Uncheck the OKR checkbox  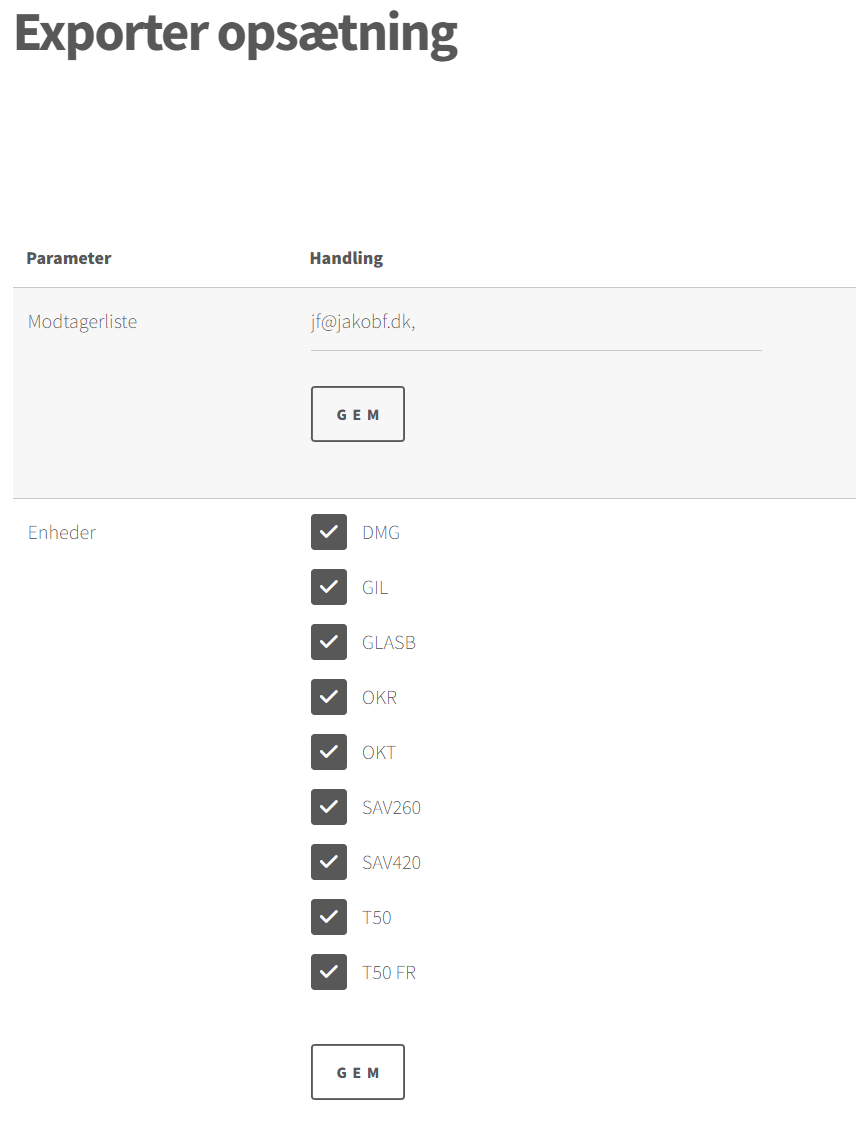329,698
